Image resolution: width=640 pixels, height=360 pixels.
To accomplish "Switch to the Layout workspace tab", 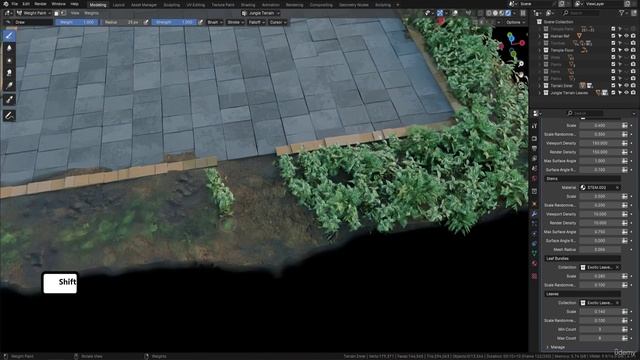I will [118, 5].
